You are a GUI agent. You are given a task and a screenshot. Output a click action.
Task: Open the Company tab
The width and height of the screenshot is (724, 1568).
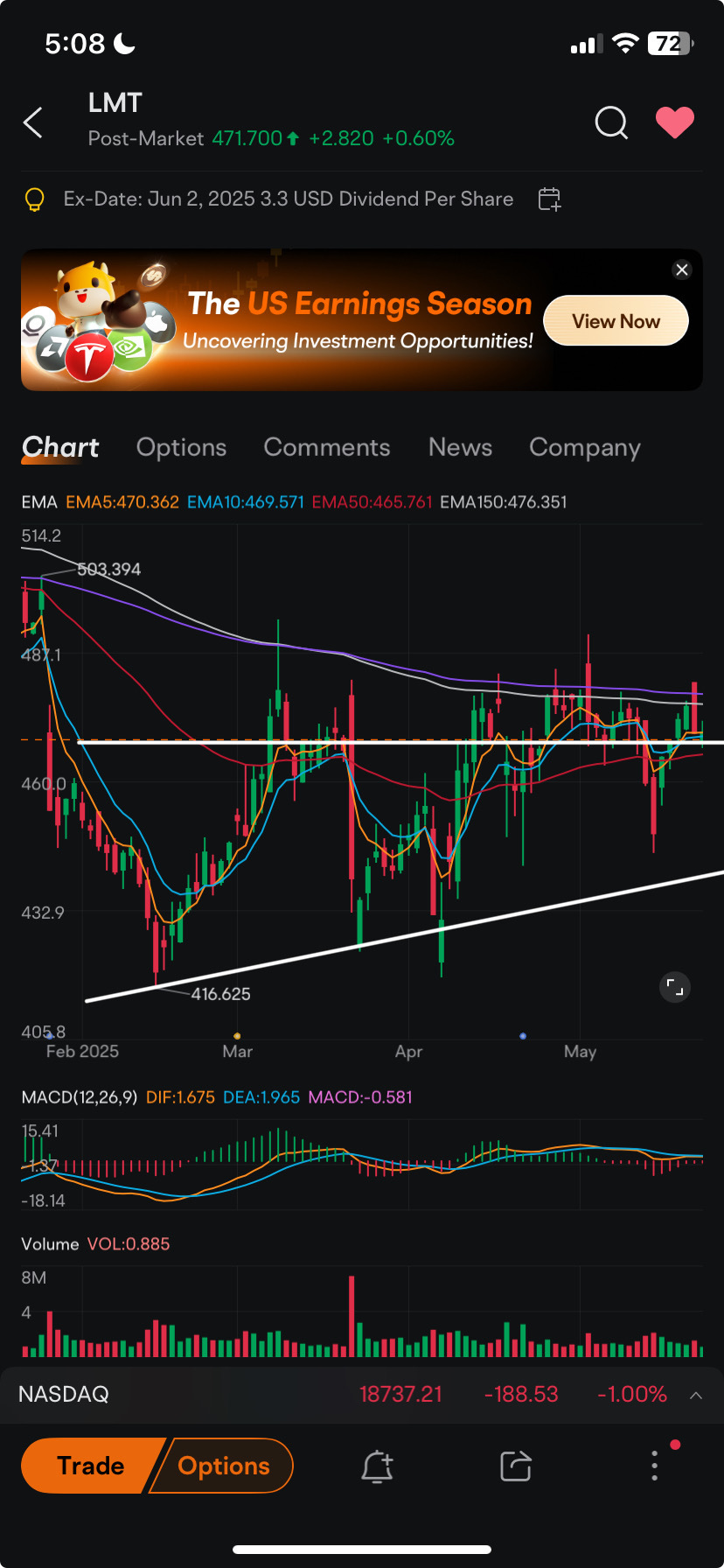(x=585, y=447)
